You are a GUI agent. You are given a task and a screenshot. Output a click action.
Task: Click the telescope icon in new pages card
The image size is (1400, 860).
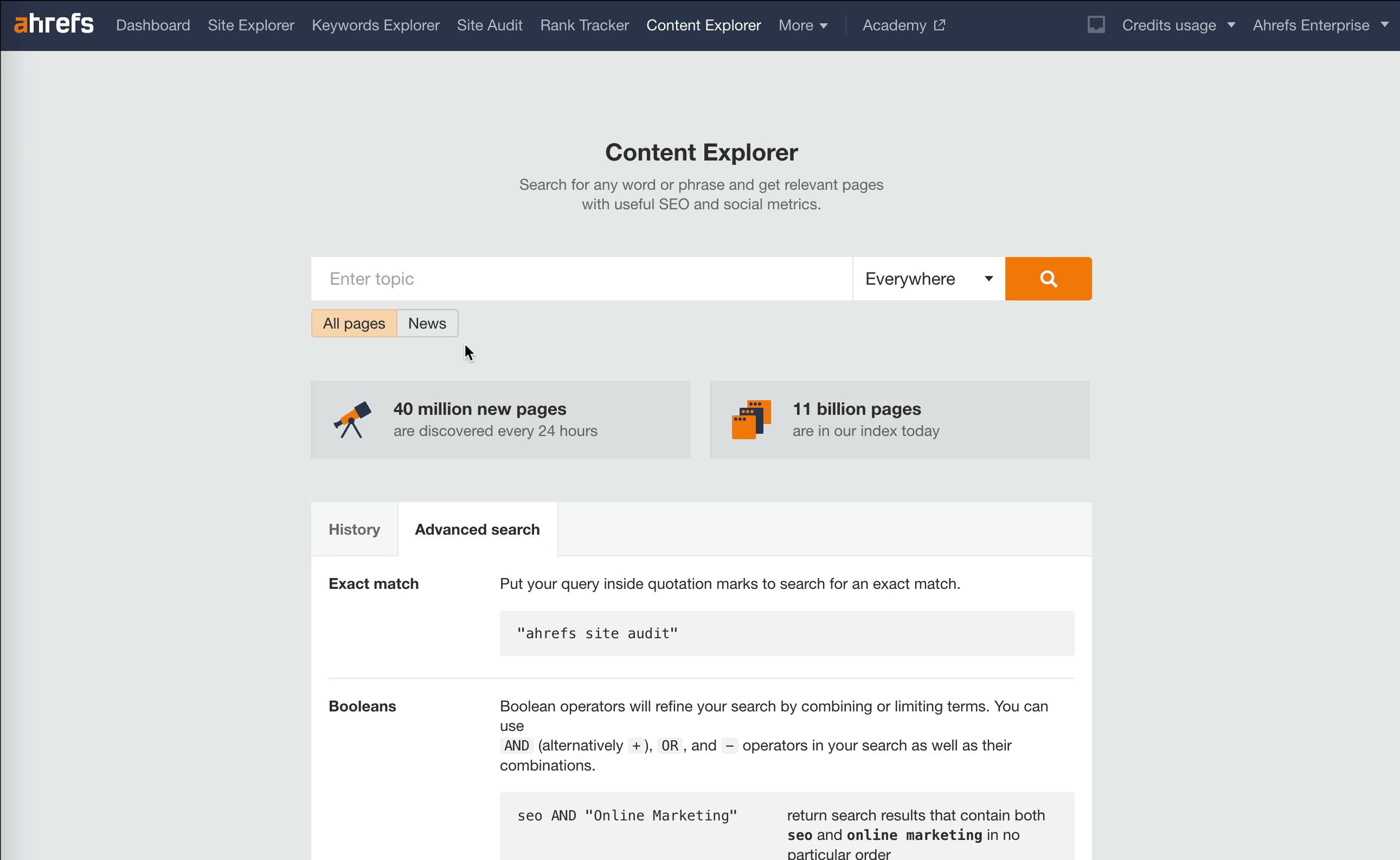(352, 419)
